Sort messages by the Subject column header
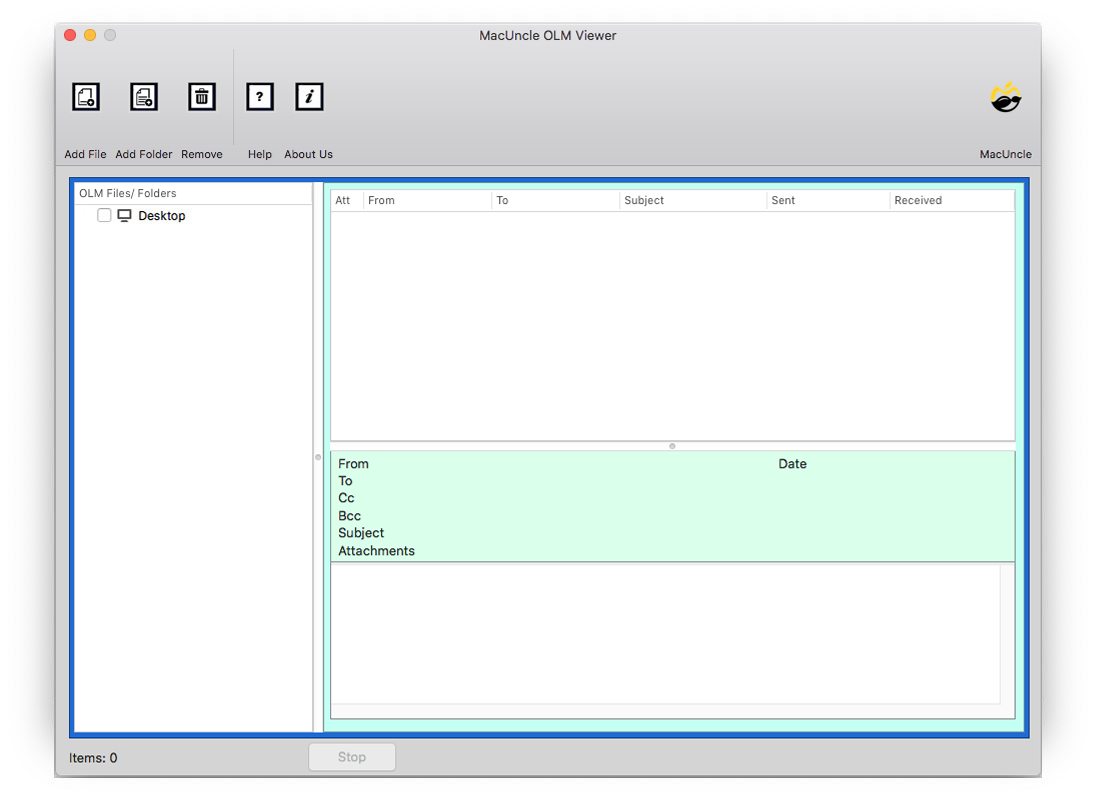Viewport: 1096px width, 799px height. coord(644,200)
